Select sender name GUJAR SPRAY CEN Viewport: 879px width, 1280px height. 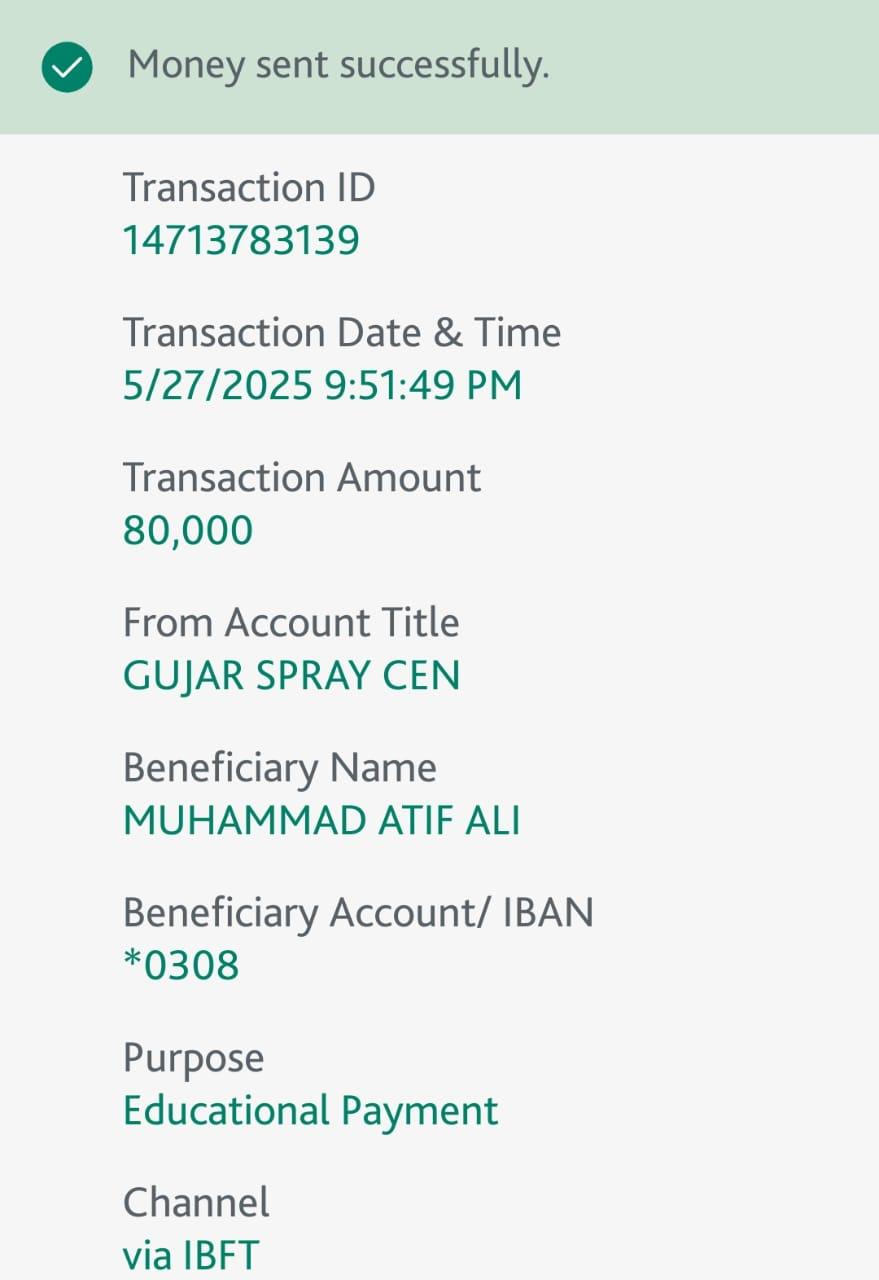(291, 676)
